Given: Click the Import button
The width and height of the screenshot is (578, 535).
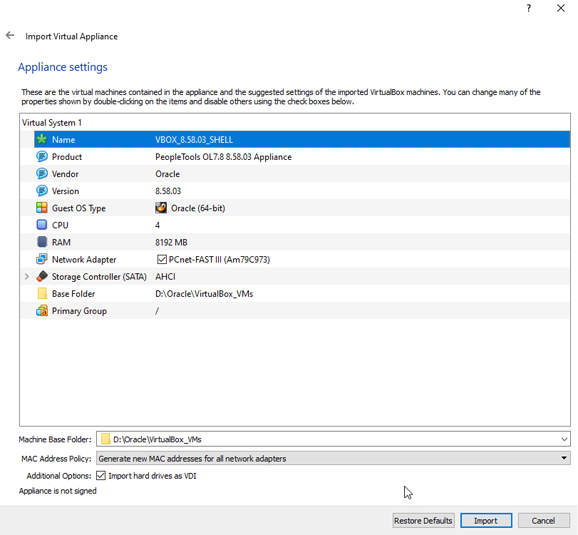Looking at the screenshot, I should [x=486, y=521].
